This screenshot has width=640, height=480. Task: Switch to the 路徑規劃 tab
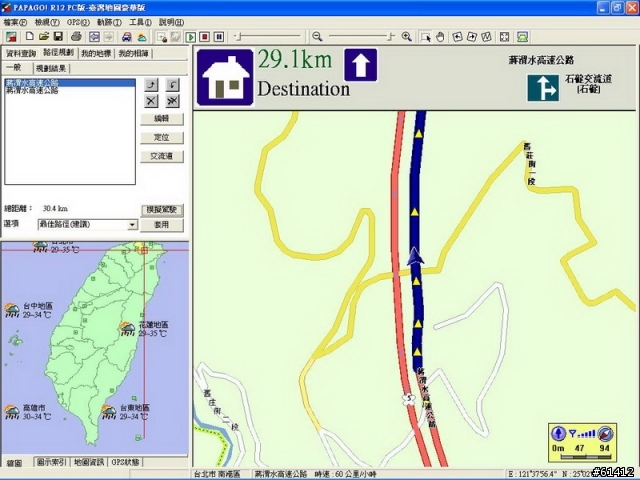coord(59,53)
